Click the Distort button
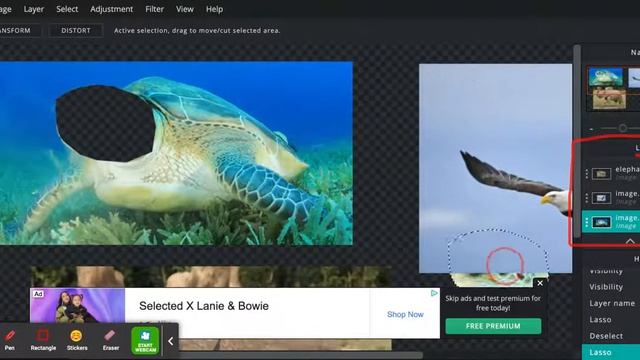This screenshot has width=640, height=360. (76, 31)
